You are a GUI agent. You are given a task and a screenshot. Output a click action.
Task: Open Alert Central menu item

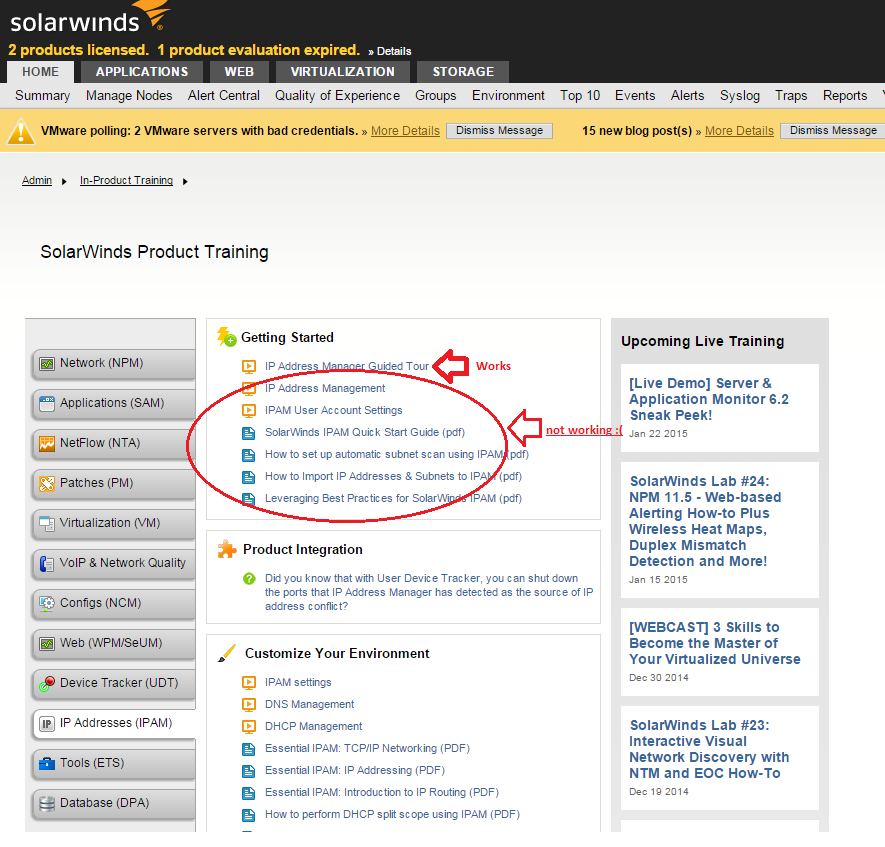(x=224, y=96)
